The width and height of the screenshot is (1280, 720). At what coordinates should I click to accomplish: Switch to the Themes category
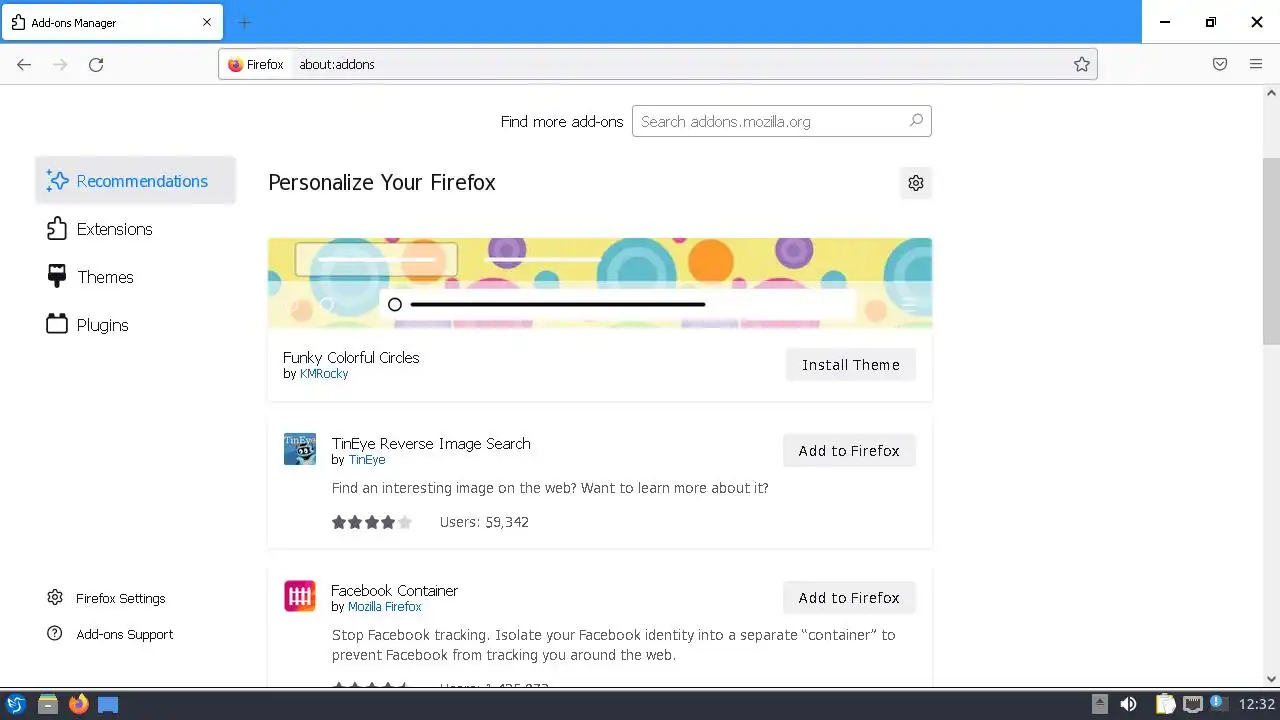[136, 277]
